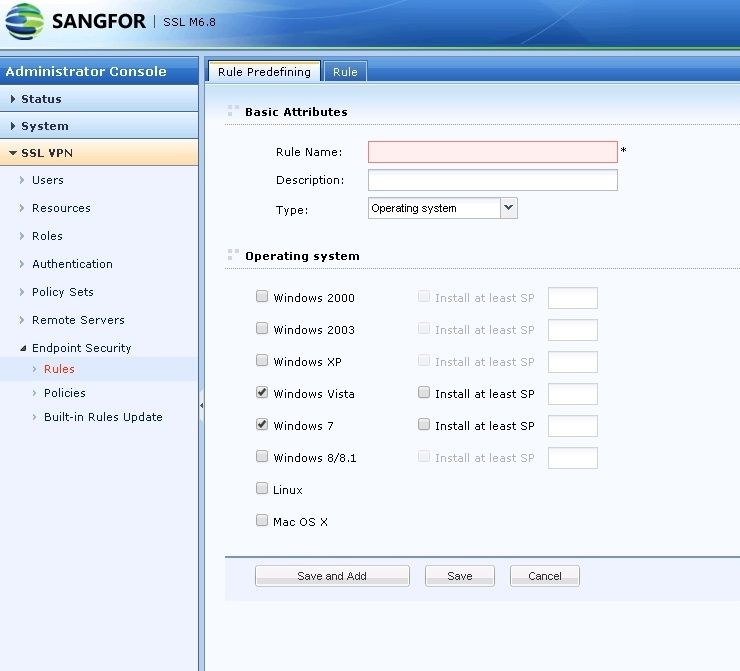740x671 pixels.
Task: Expand the System section
Action: (99, 126)
